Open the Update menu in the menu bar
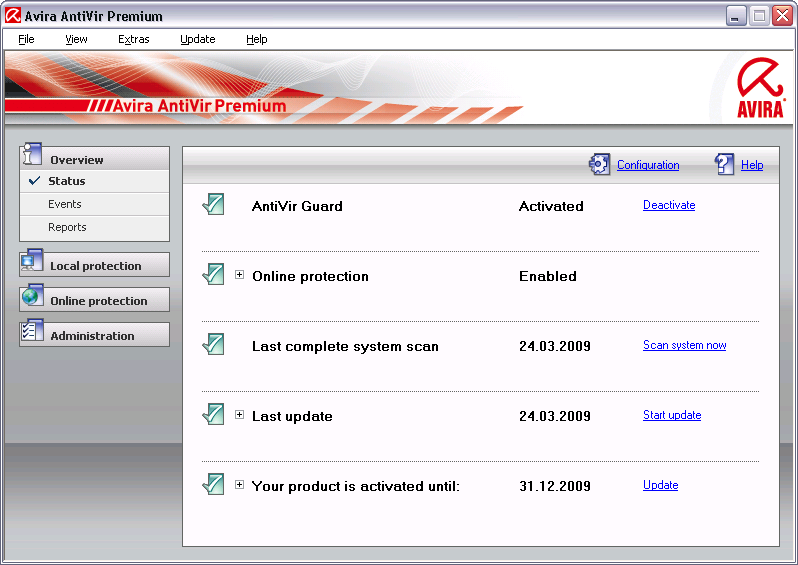 coord(197,39)
